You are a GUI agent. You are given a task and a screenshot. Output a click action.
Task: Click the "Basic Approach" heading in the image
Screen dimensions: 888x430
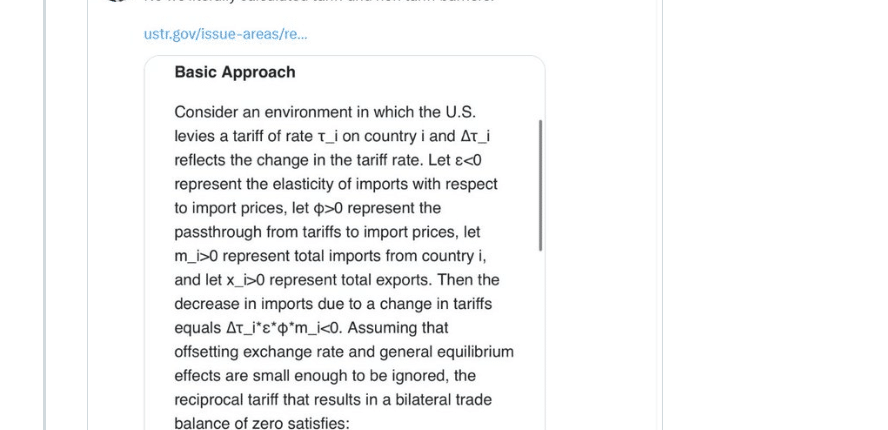(x=235, y=72)
